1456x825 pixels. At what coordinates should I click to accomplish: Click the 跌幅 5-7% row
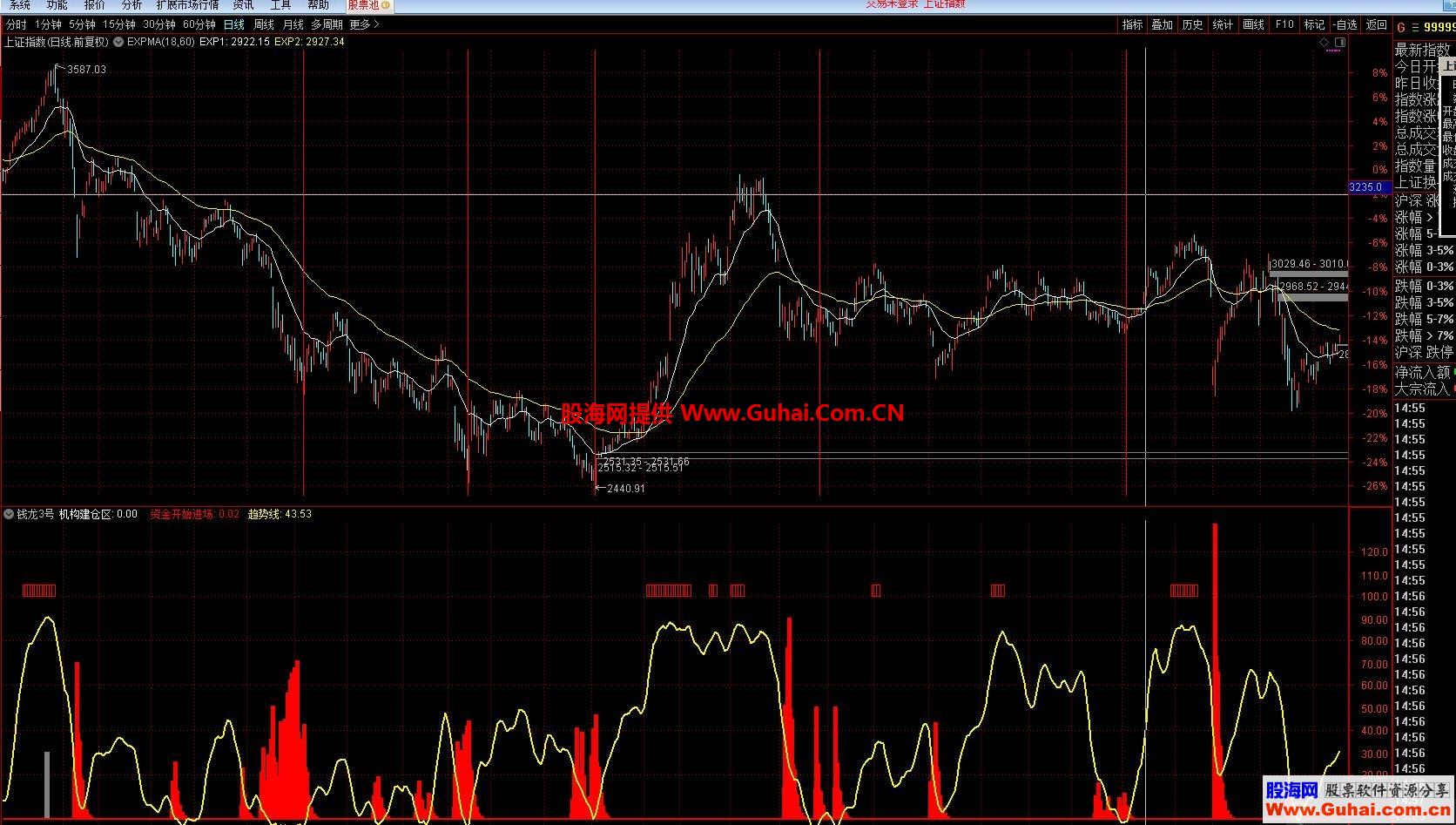click(1425, 319)
